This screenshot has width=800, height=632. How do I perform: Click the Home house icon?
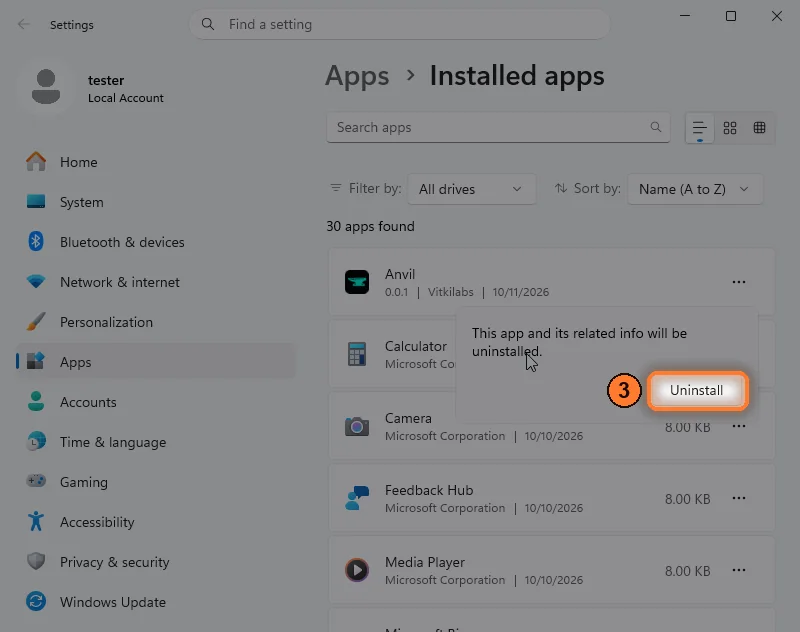coord(36,162)
